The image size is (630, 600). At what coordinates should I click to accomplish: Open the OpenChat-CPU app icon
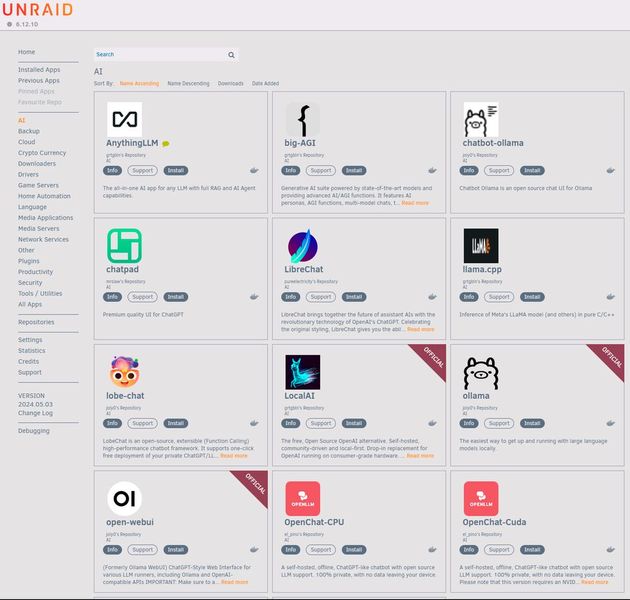pyautogui.click(x=303, y=498)
